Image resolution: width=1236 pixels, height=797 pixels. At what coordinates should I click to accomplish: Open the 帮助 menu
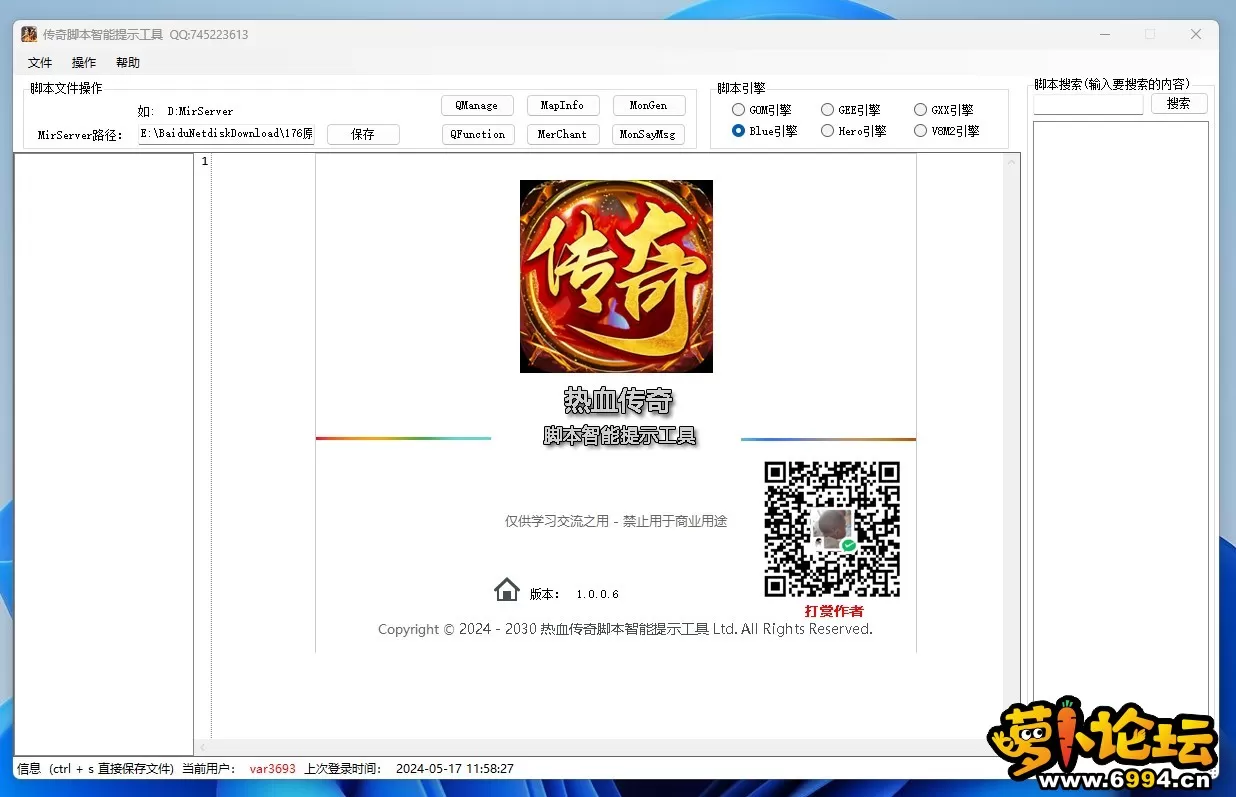pyautogui.click(x=128, y=63)
